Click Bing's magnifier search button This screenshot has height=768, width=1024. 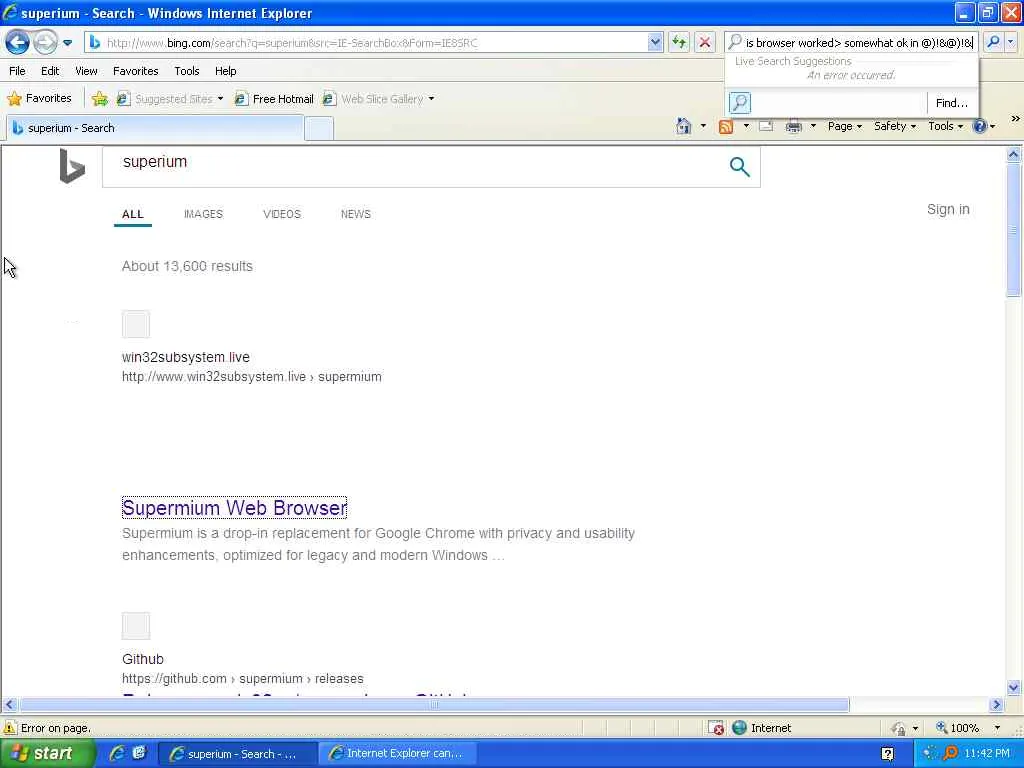click(x=739, y=167)
